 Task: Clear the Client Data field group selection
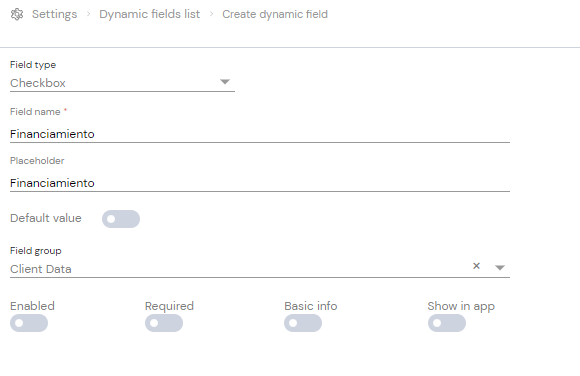click(x=476, y=266)
